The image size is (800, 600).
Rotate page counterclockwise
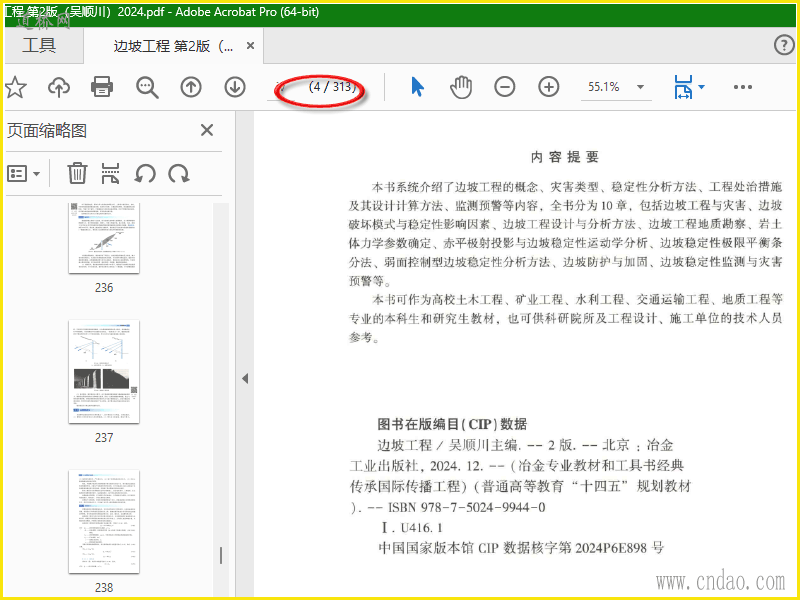point(145,174)
